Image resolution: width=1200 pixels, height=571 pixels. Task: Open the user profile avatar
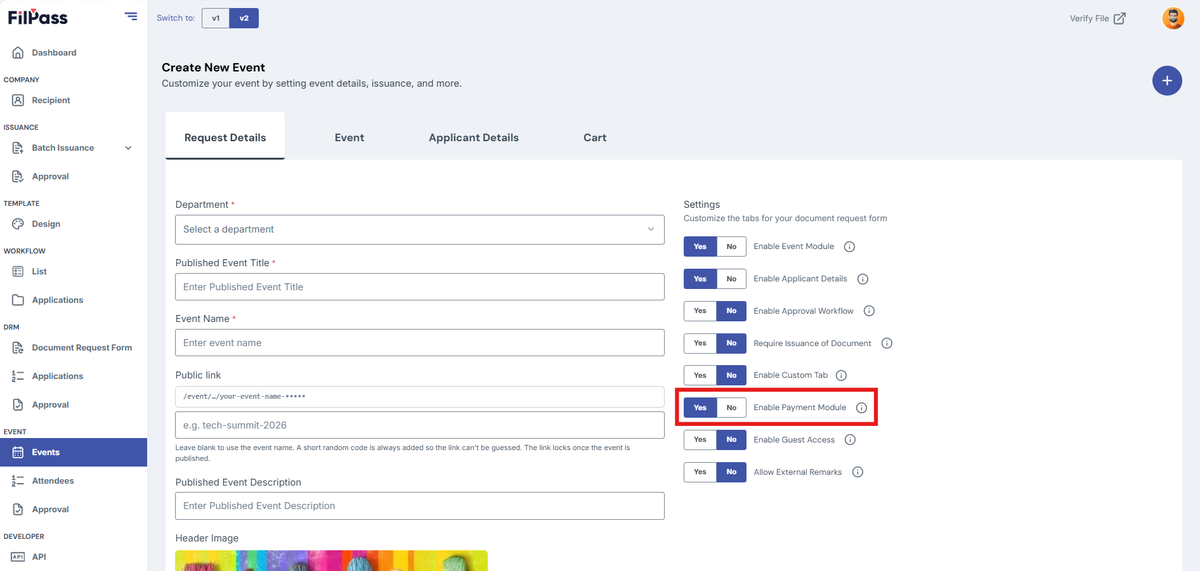pyautogui.click(x=1173, y=18)
